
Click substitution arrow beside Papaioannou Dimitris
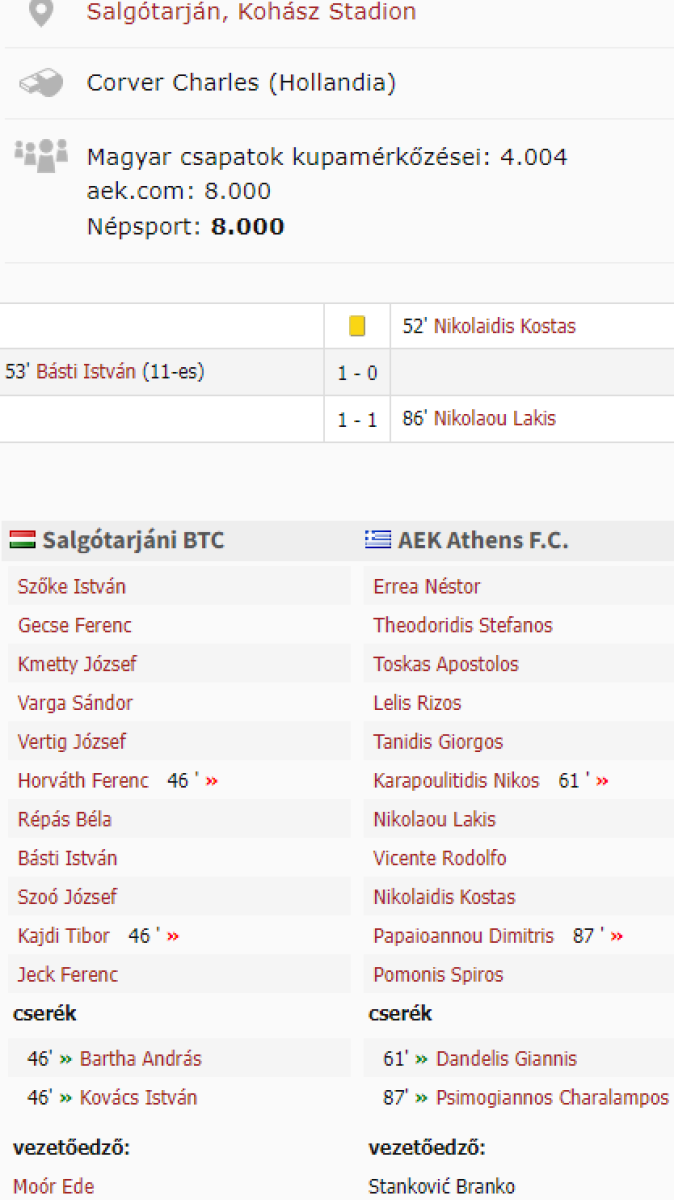[616, 936]
